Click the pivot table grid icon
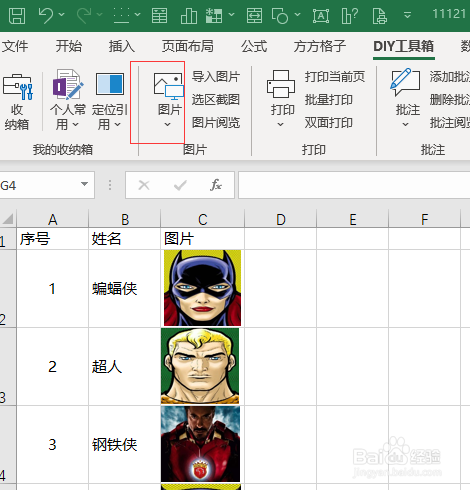 pyautogui.click(x=214, y=15)
